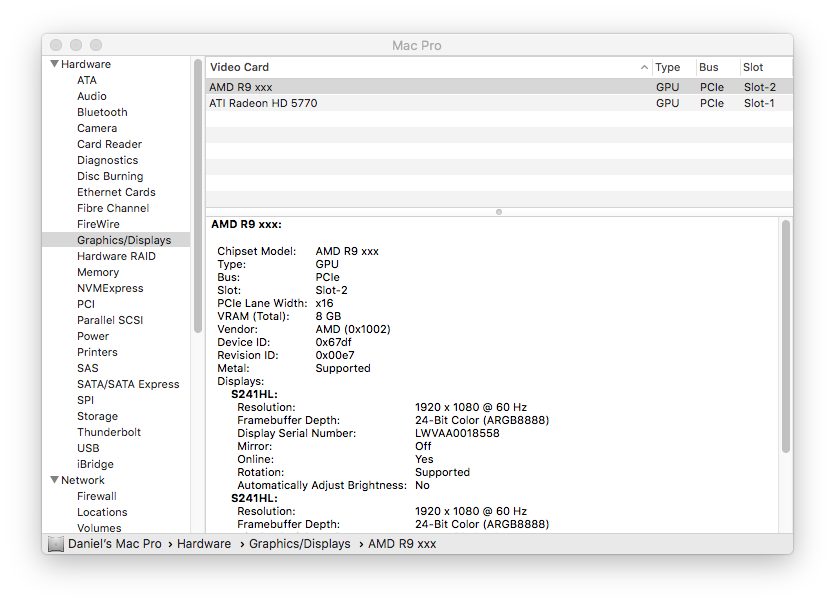Screen dimensions: 835x604
Task: Open SATA/SATA Express entry
Action: point(128,383)
